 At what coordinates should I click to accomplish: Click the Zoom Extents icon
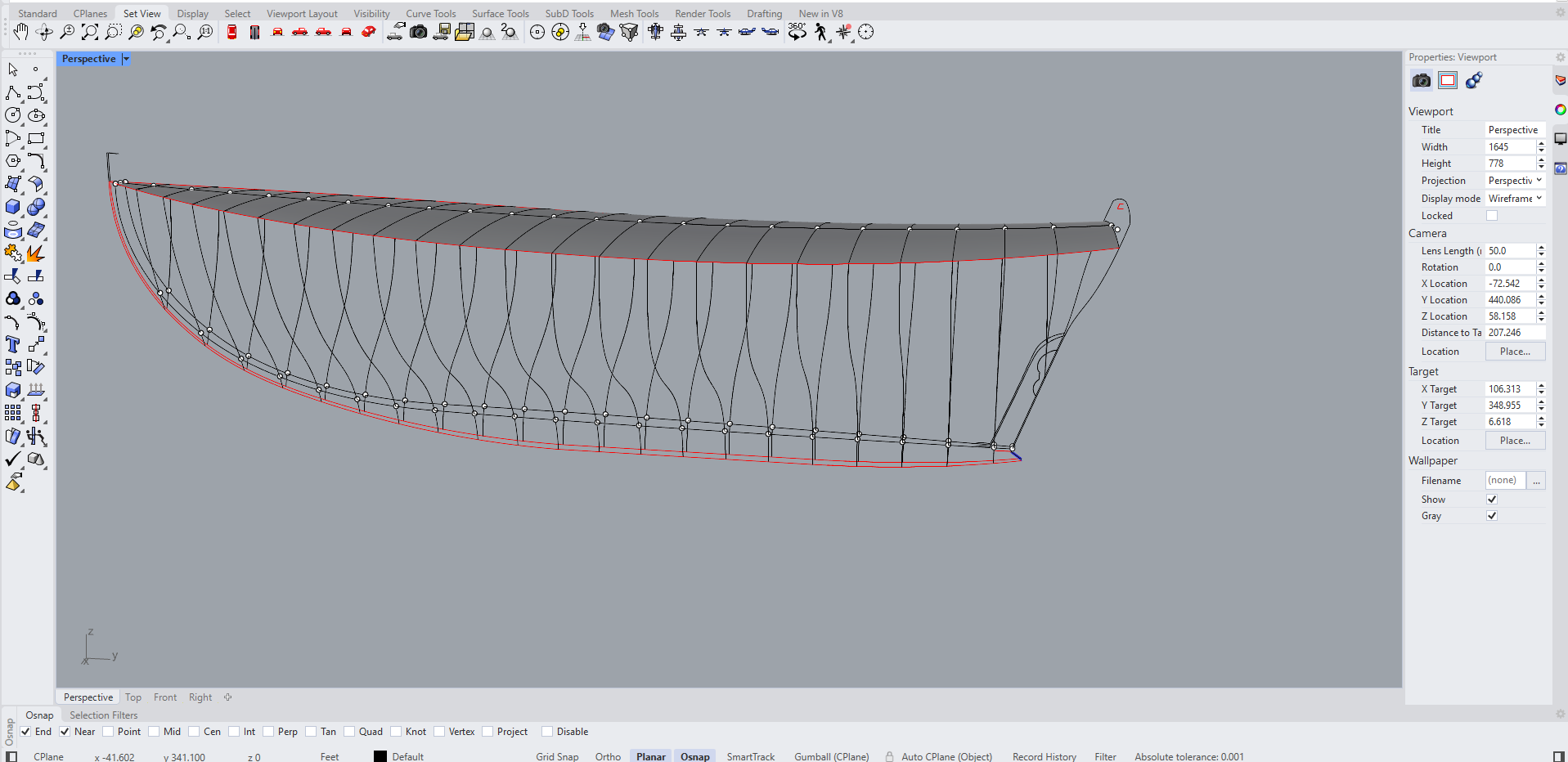(x=90, y=32)
